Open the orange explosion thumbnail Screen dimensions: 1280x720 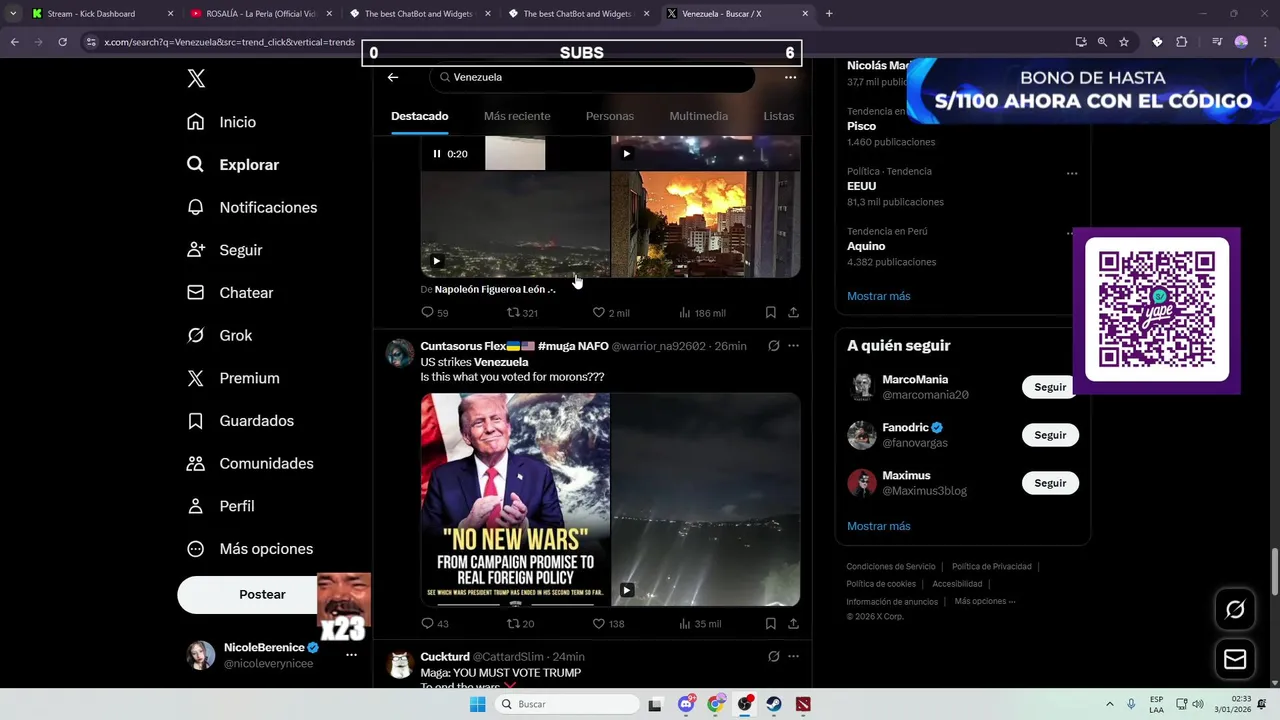[705, 224]
